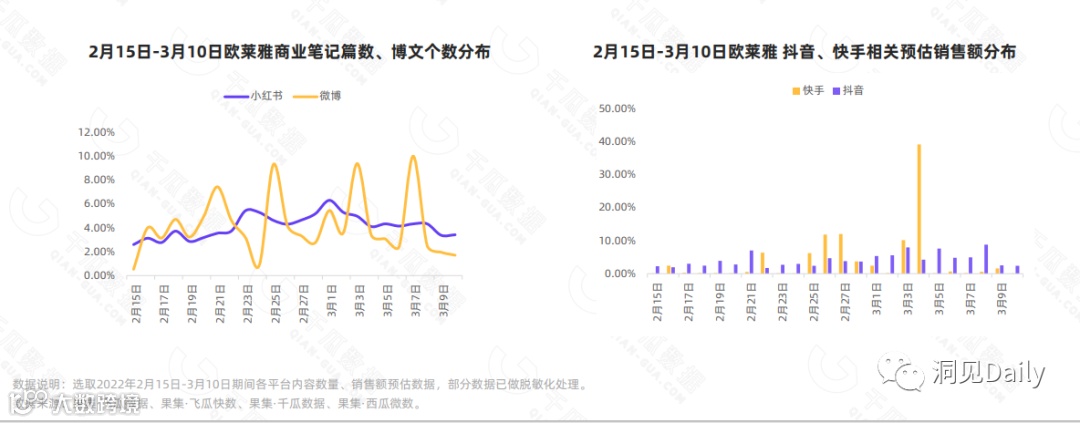Image resolution: width=1080 pixels, height=423 pixels.
Task: Click 2月19日 on the bar chart x-axis
Action: [720, 301]
